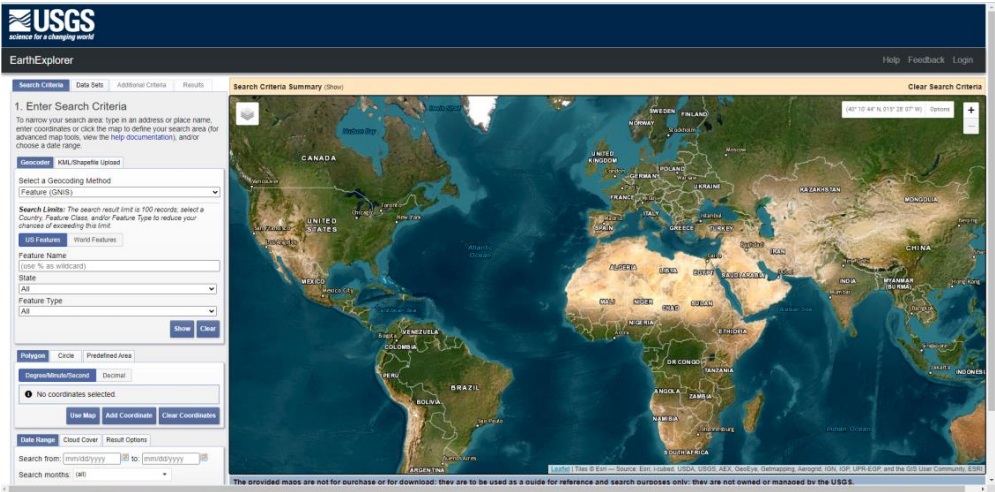This screenshot has height=492, width=995.
Task: Expand the Geocoding Method dropdown
Action: point(119,192)
